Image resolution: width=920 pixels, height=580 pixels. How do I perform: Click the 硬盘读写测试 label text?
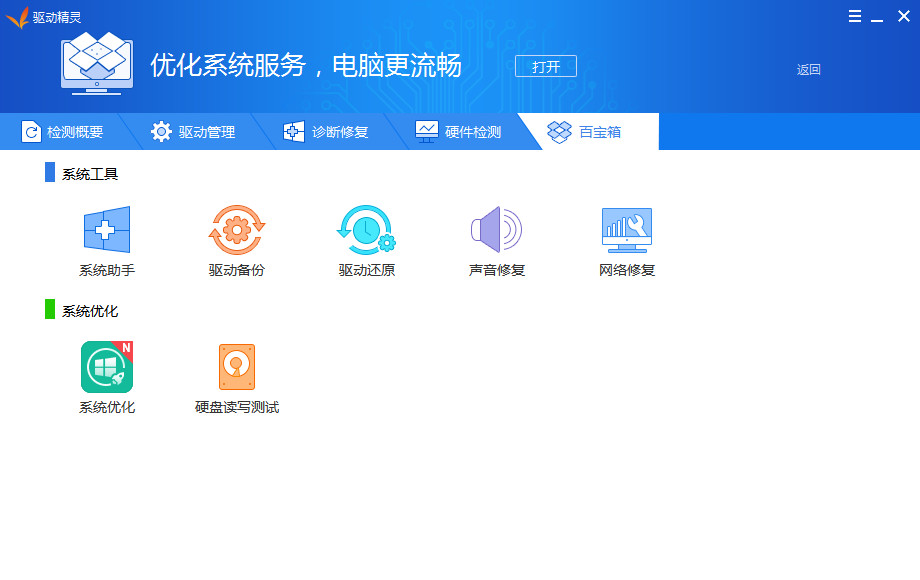(x=237, y=408)
